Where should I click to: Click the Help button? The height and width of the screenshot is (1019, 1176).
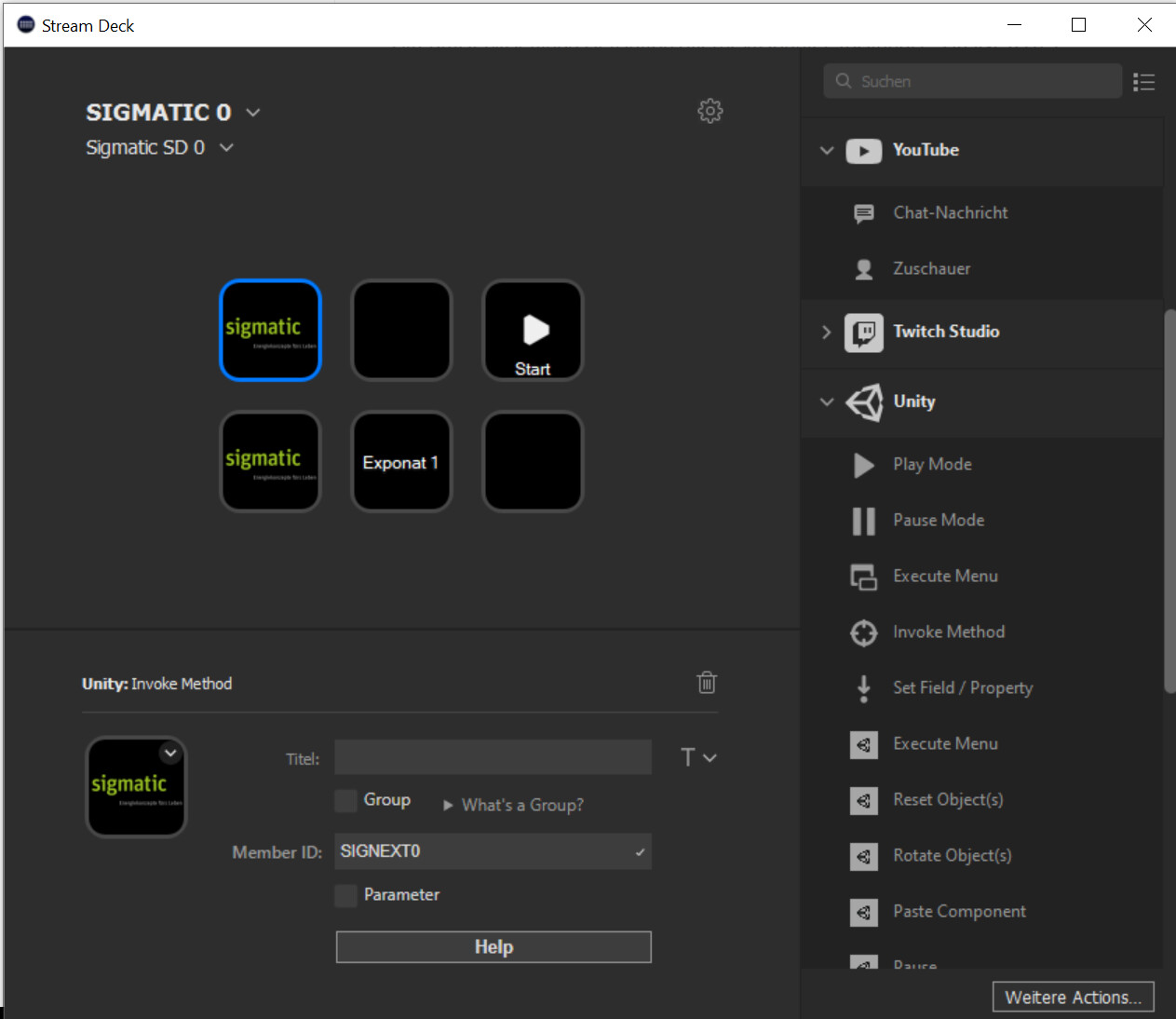493,946
